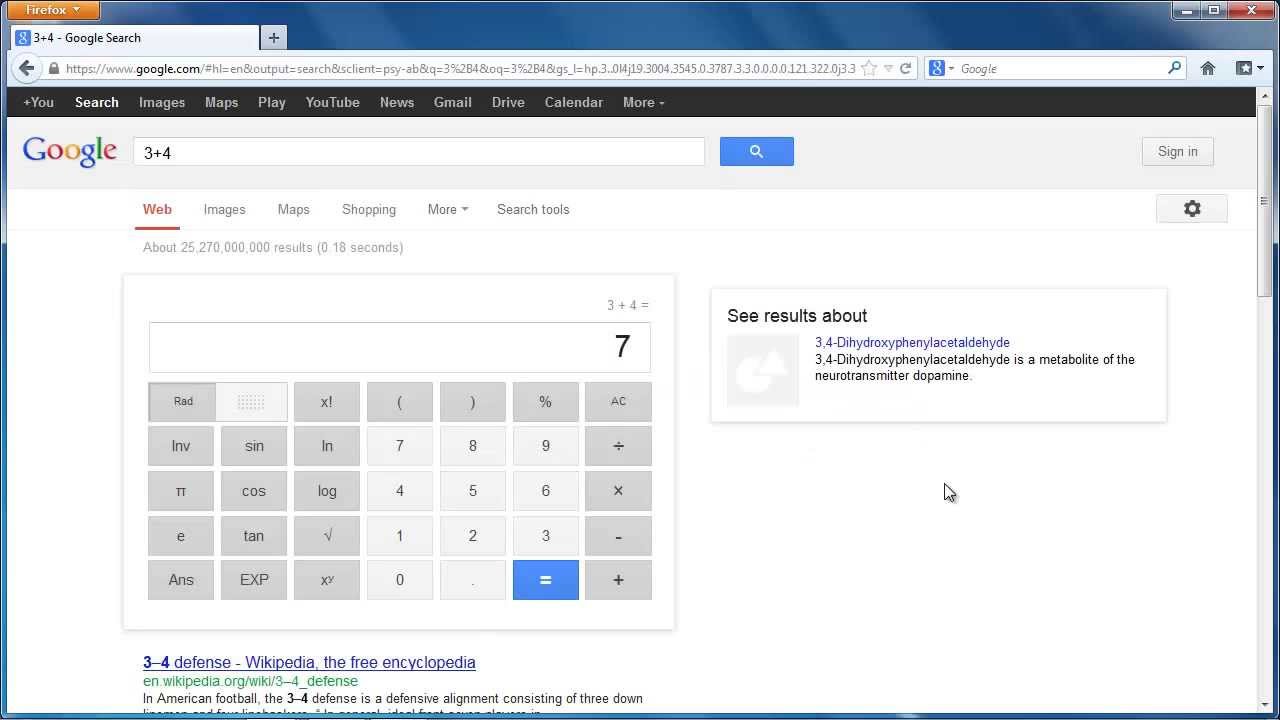Click the calculator result display
Screen dimensions: 1280x720
pos(400,347)
